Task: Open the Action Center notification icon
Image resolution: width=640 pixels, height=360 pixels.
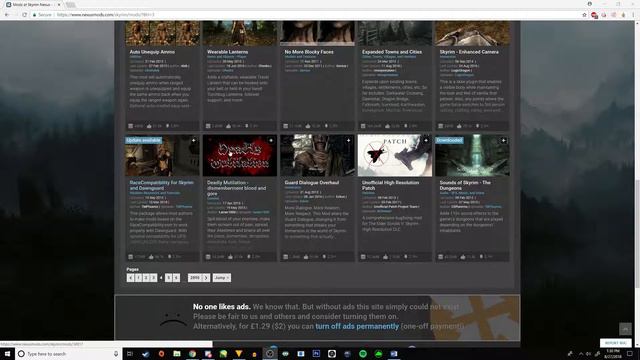Action: click(630, 353)
